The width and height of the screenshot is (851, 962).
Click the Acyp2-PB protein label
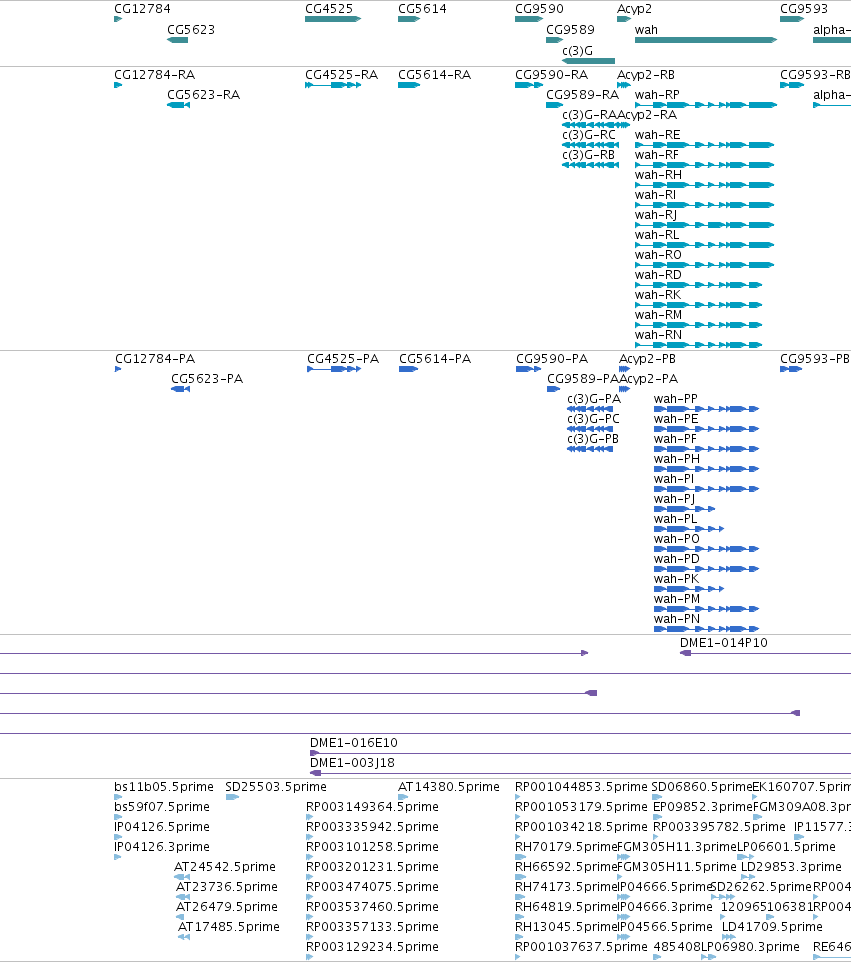click(x=647, y=358)
